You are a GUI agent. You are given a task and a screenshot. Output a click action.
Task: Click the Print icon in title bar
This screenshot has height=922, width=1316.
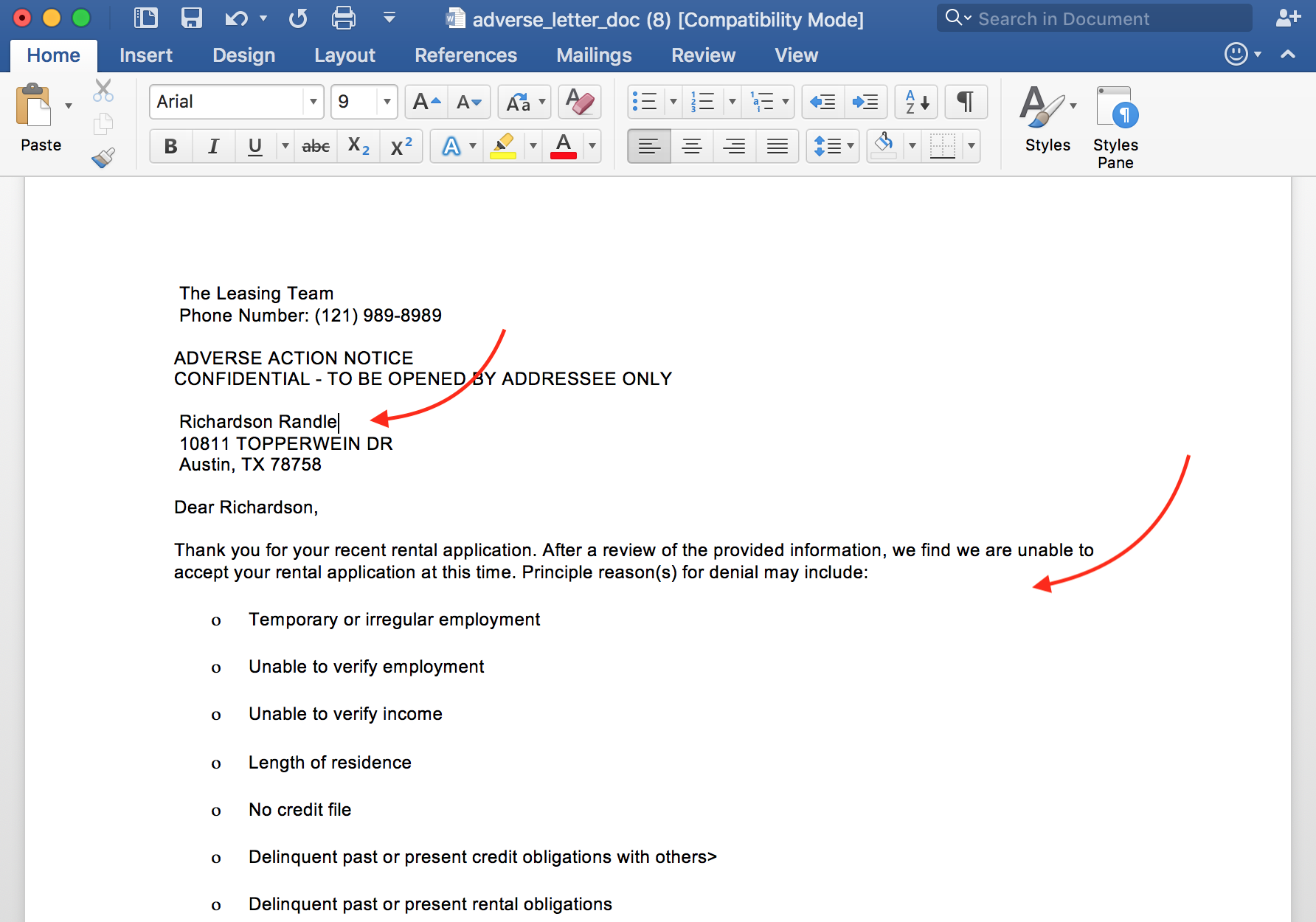point(343,18)
